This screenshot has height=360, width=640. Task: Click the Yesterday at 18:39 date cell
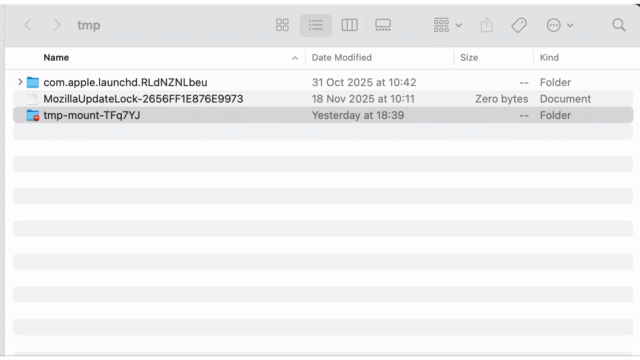coord(358,116)
